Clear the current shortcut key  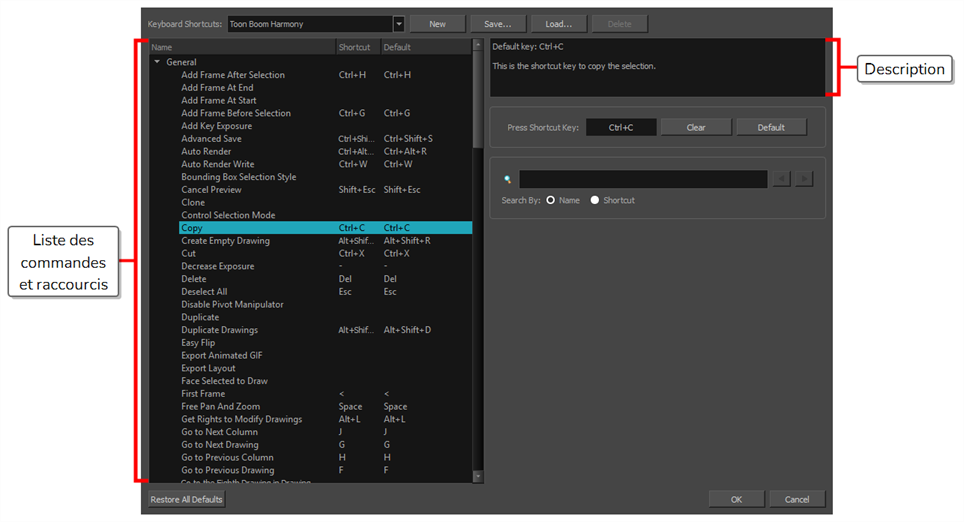(x=696, y=127)
